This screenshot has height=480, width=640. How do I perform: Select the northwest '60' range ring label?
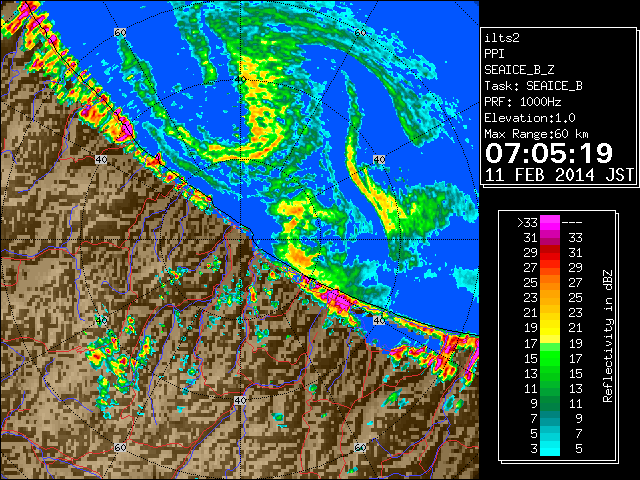coord(120,32)
